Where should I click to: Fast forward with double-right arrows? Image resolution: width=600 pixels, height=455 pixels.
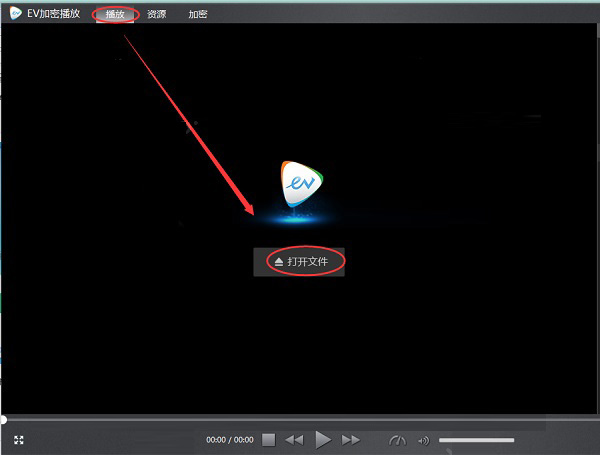tap(351, 440)
